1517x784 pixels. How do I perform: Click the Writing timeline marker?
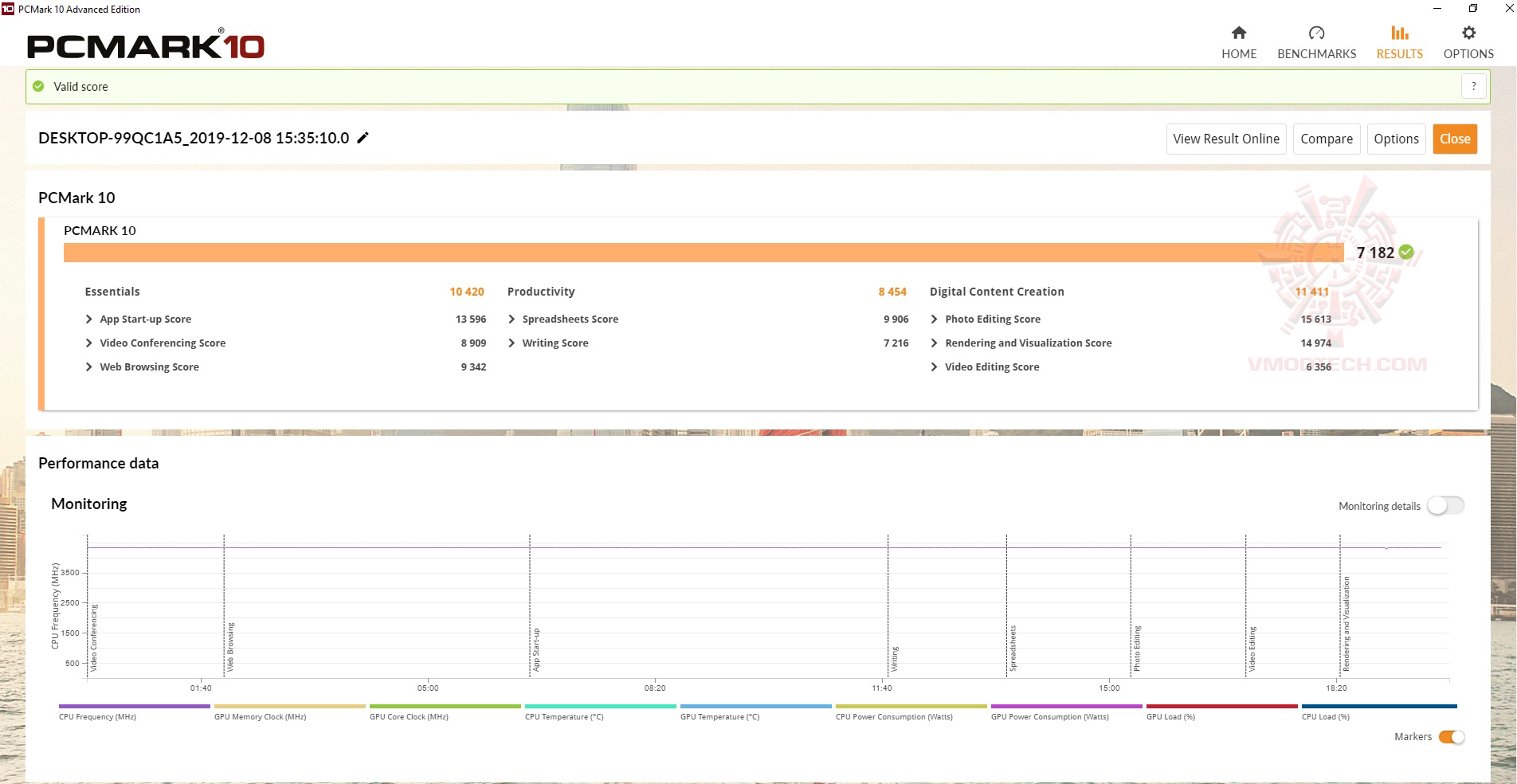tap(894, 659)
